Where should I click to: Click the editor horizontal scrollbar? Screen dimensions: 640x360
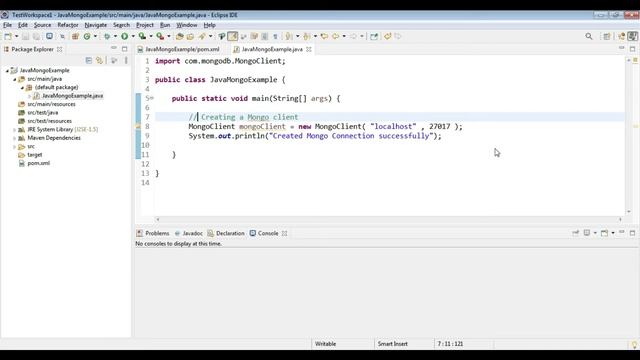tap(389, 219)
